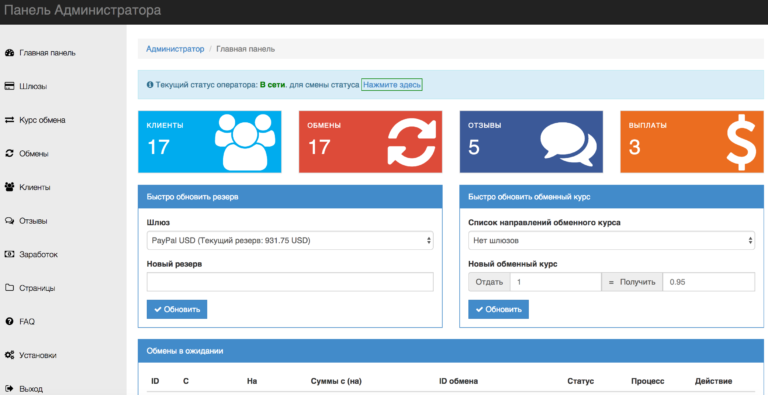Open the Шлюз PayPal USD dropdown
Image resolution: width=768 pixels, height=395 pixels.
click(x=290, y=241)
